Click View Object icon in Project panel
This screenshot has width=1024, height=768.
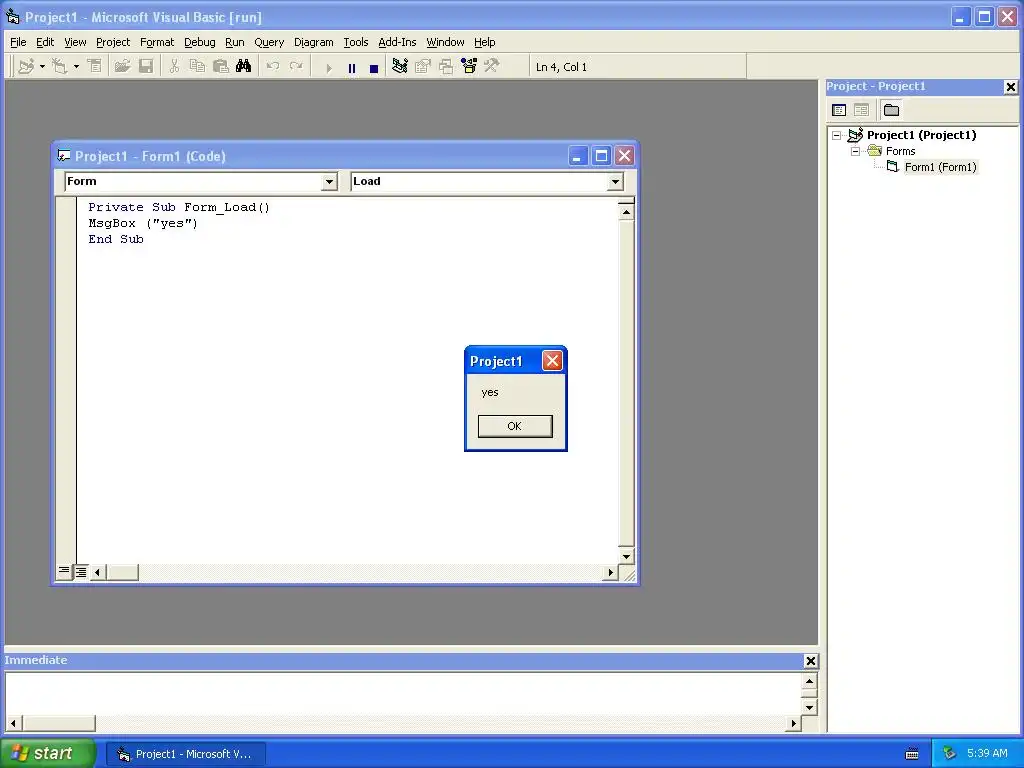(861, 110)
